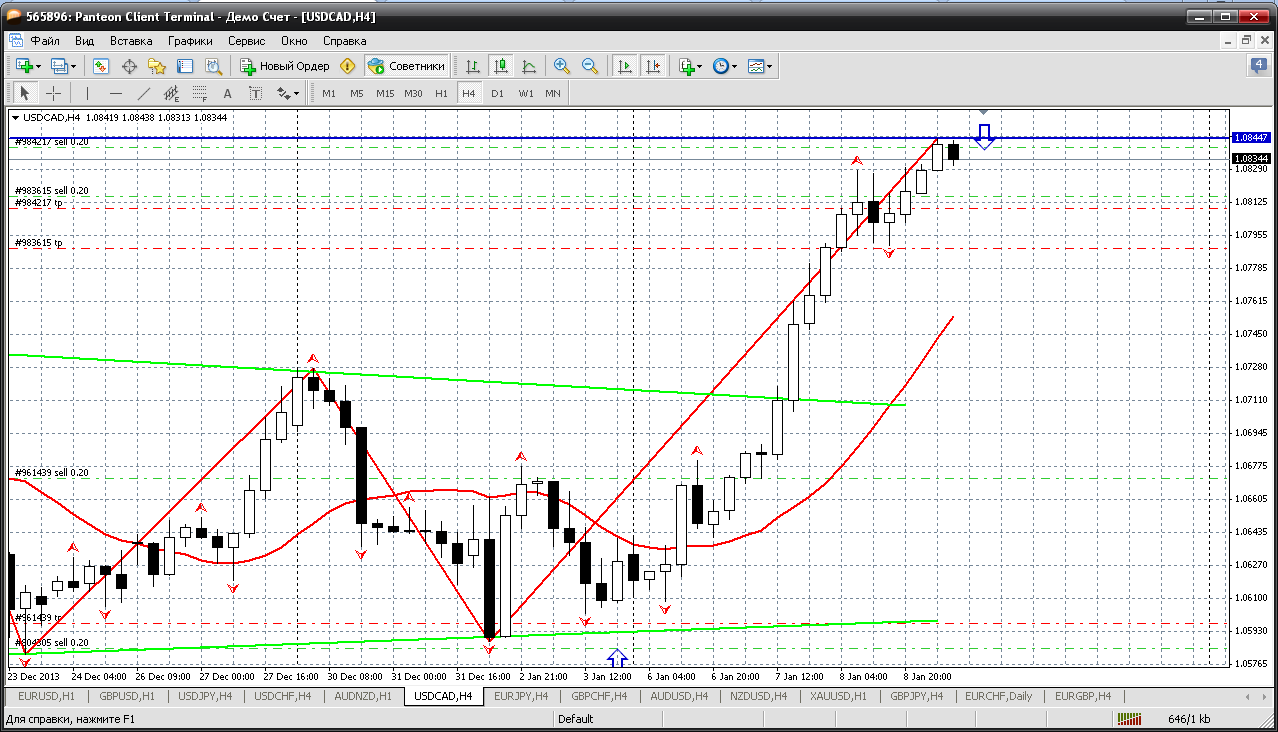This screenshot has width=1278, height=732.
Task: Open the Indicators list icon
Action: (x=686, y=66)
